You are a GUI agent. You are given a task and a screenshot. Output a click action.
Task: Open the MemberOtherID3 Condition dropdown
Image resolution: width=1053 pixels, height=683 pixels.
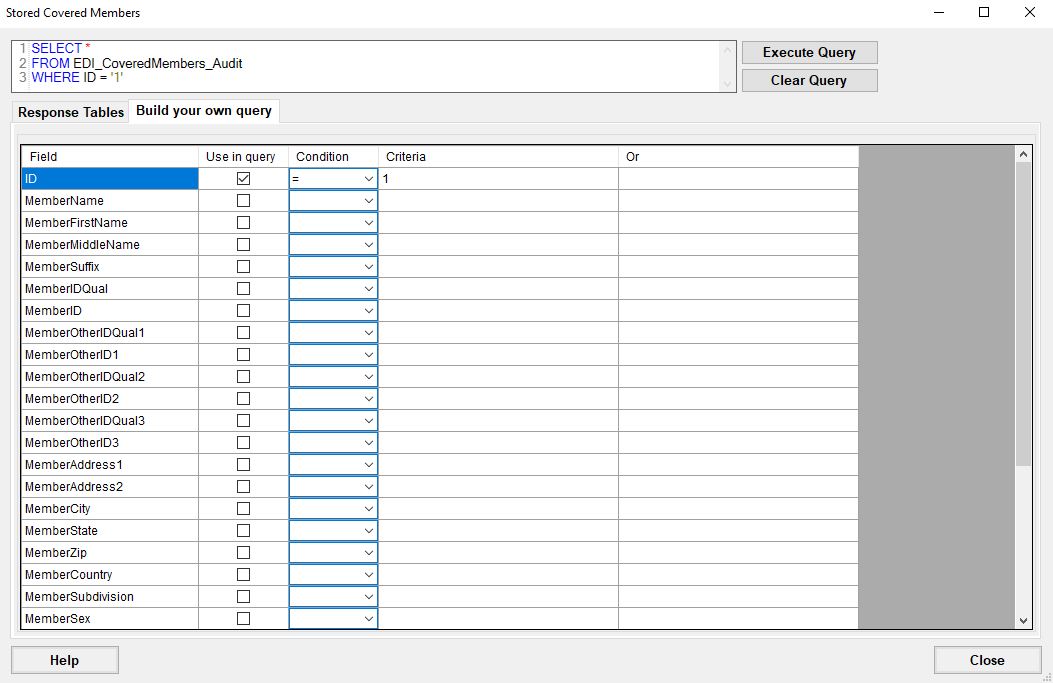(x=369, y=443)
